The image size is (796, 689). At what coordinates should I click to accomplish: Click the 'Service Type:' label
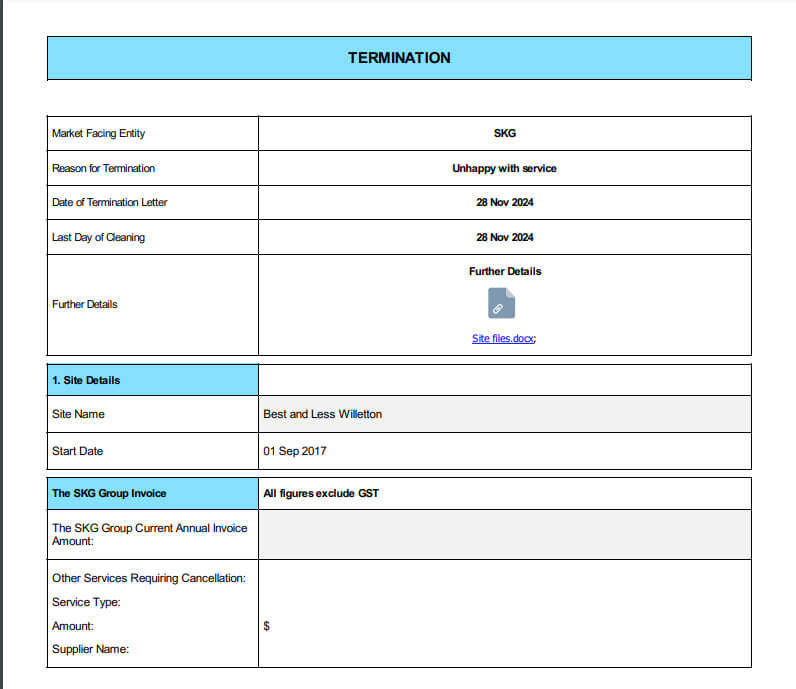(x=86, y=602)
